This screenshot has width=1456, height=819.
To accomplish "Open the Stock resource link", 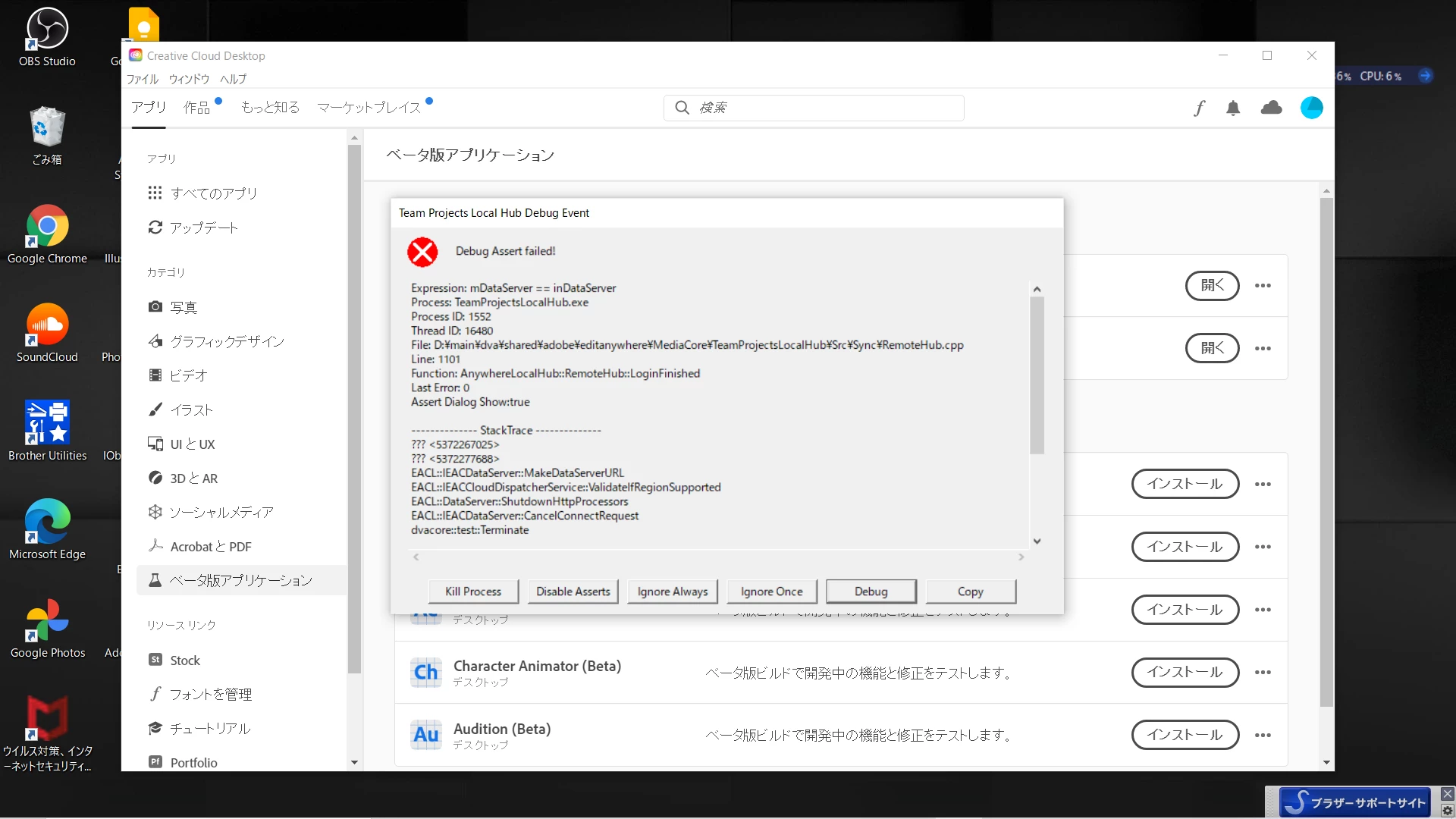I will 174,661.
